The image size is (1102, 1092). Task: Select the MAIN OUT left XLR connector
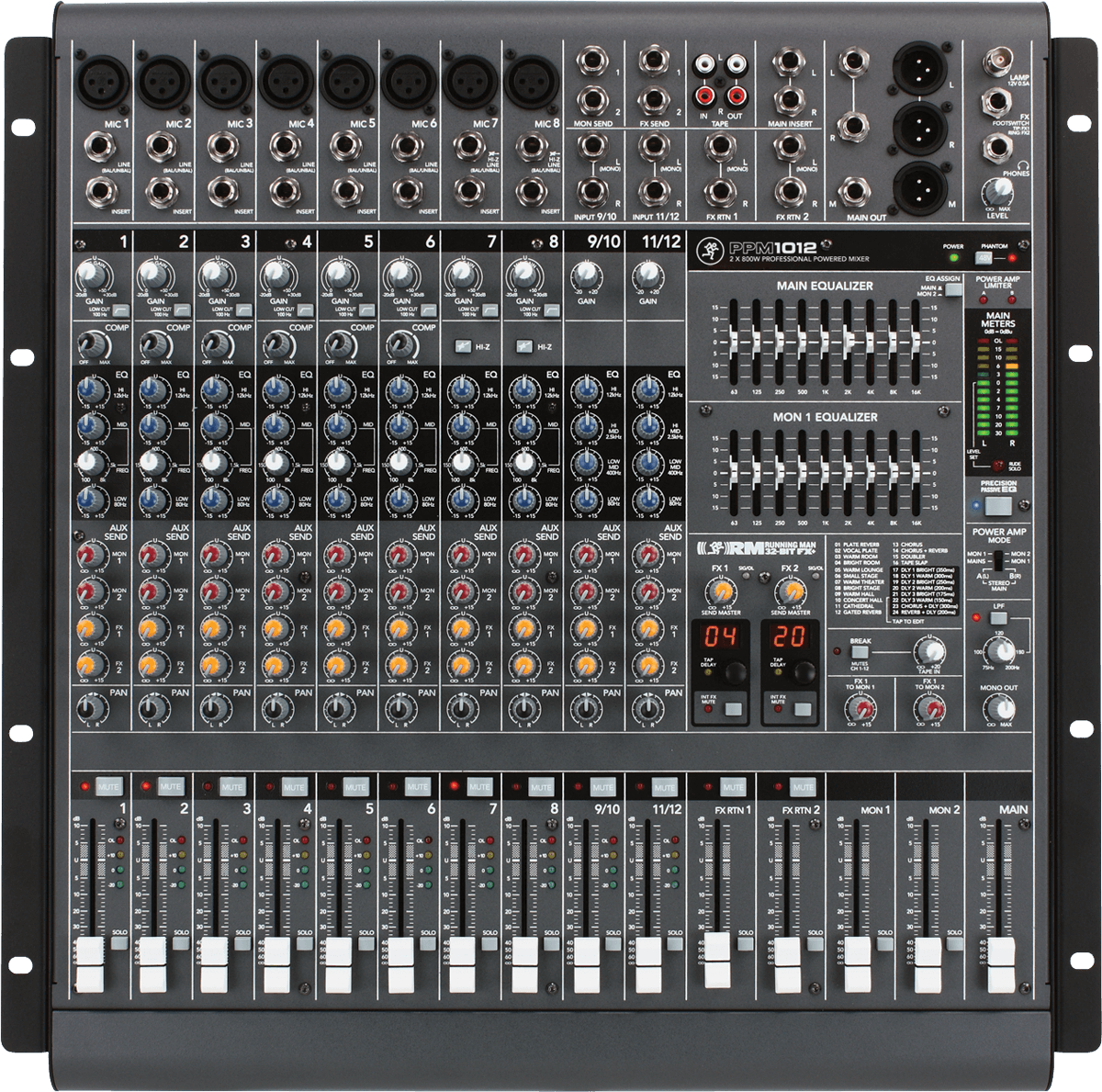pos(919,68)
